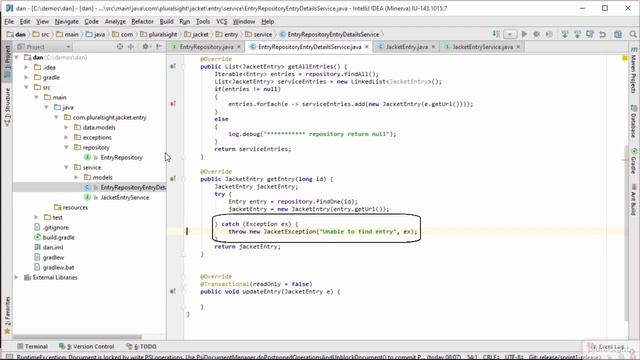Open the Analyze menu
Image resolution: width=640 pixels, height=360 pixels.
115,21
